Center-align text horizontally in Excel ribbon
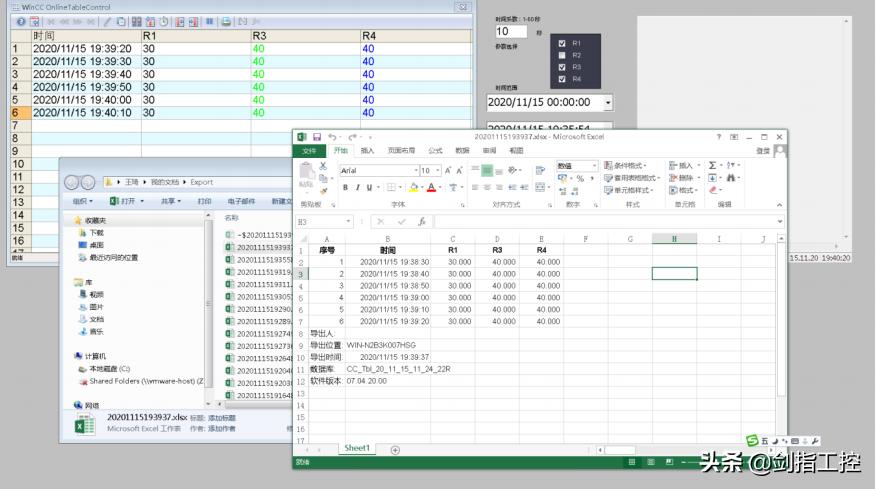The image size is (876, 489). [x=487, y=187]
